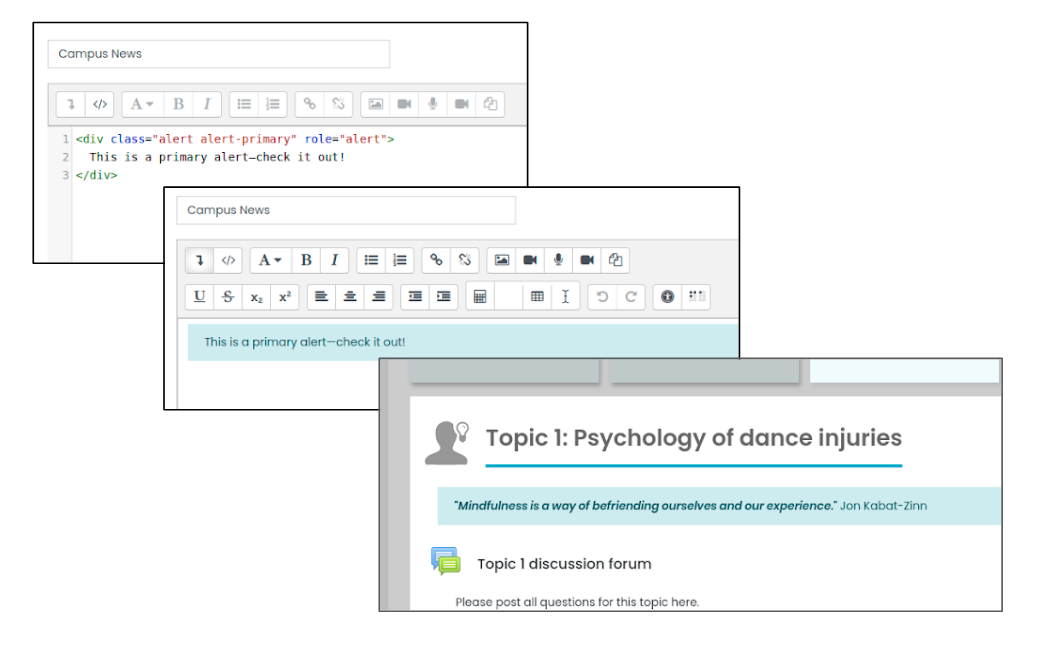Apply Strikethrough formatting from the toolbar
The width and height of the screenshot is (1044, 649).
(228, 297)
